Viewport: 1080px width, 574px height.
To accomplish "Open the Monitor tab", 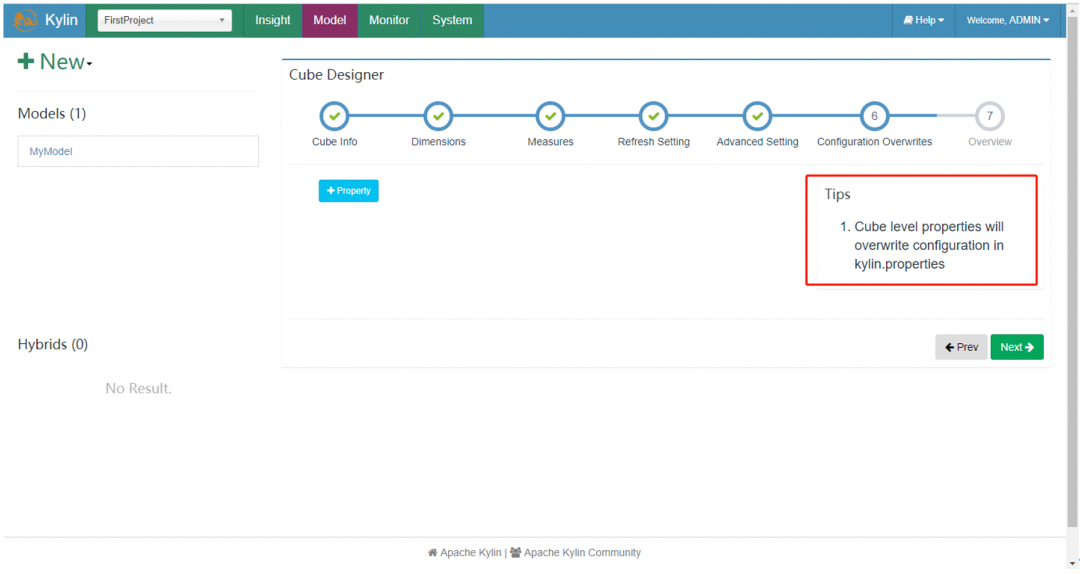I will [389, 20].
